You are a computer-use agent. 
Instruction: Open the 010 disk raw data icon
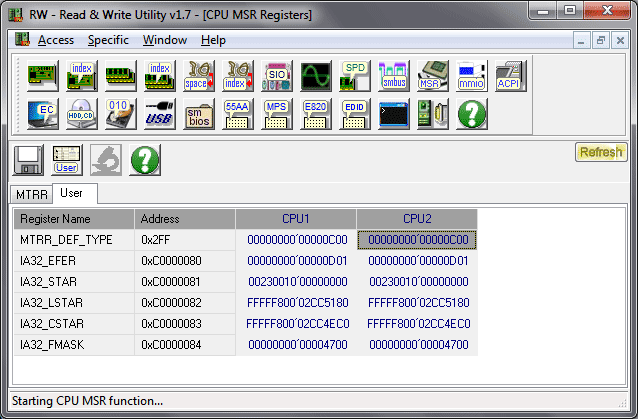pos(121,114)
